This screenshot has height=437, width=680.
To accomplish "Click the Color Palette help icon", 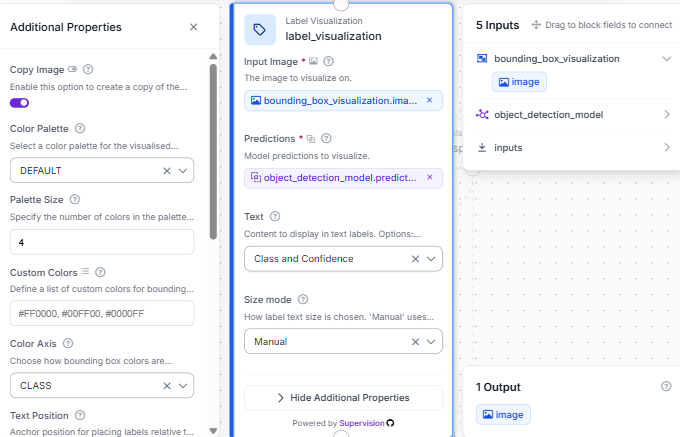I will pyautogui.click(x=80, y=128).
